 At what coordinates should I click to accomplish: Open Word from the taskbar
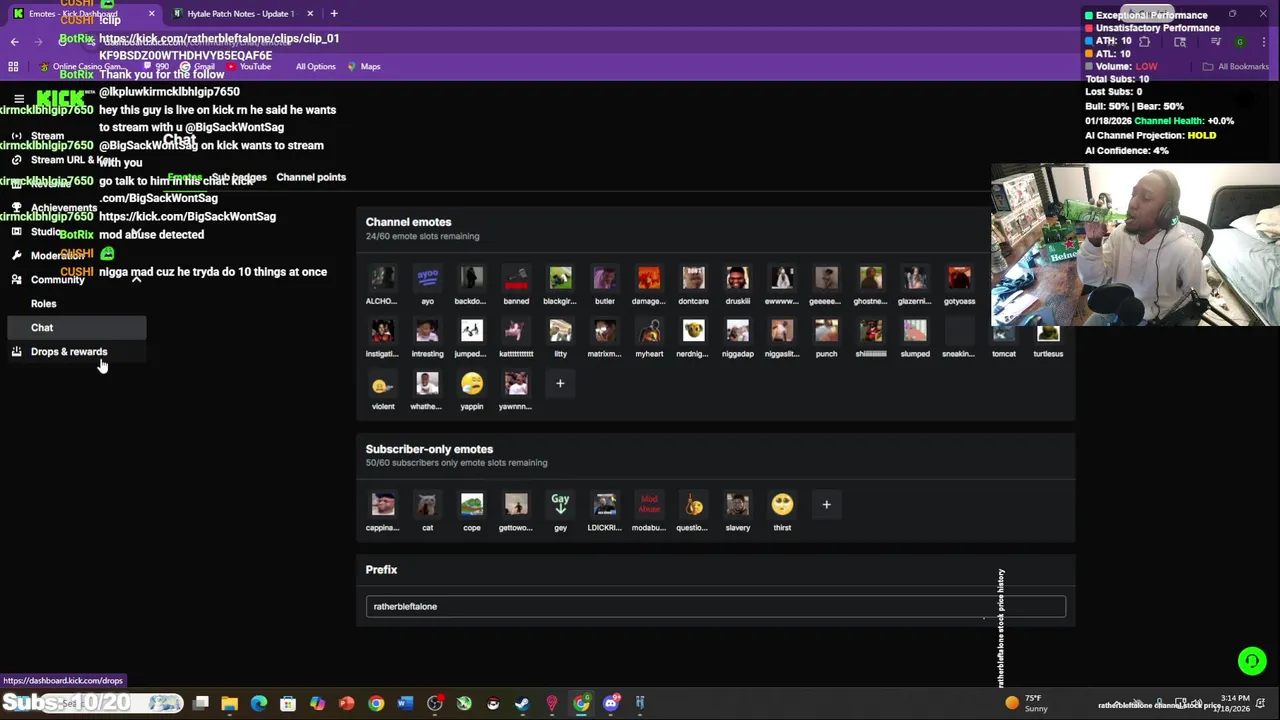pos(405,703)
